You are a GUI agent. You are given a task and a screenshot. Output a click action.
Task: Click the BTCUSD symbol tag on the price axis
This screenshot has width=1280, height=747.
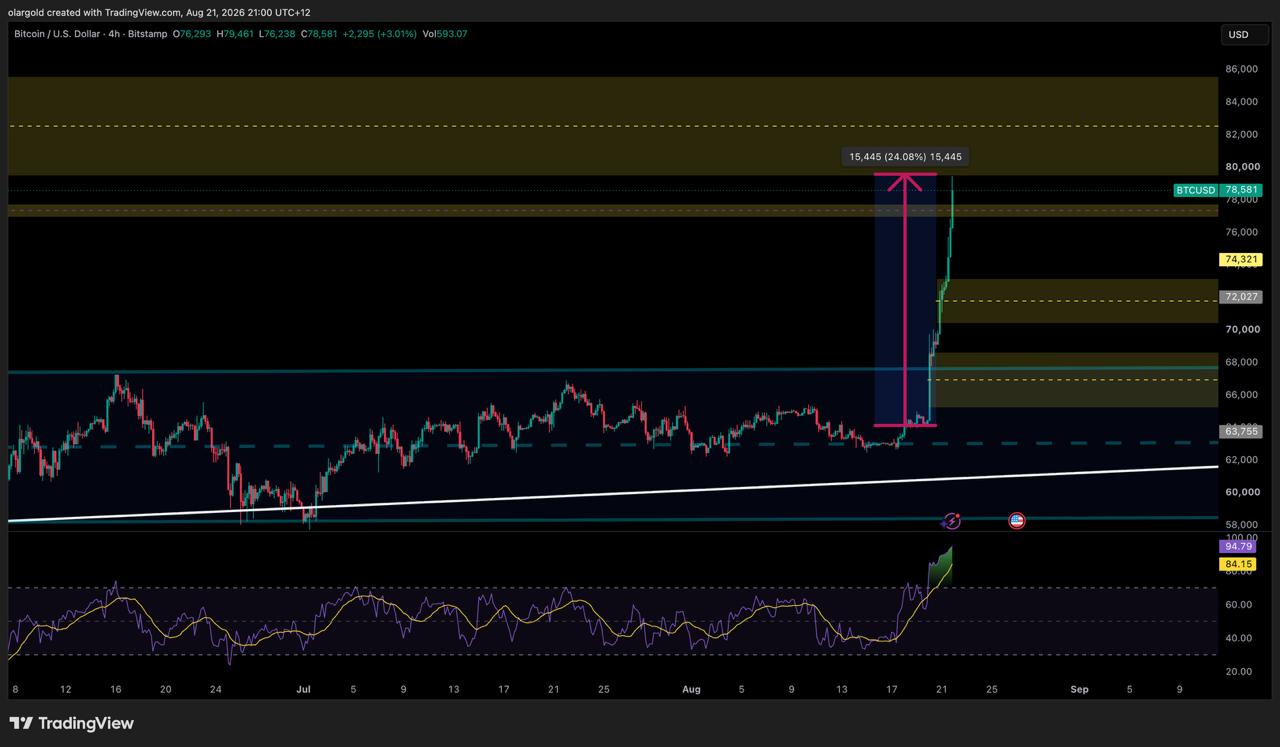[x=1196, y=190]
